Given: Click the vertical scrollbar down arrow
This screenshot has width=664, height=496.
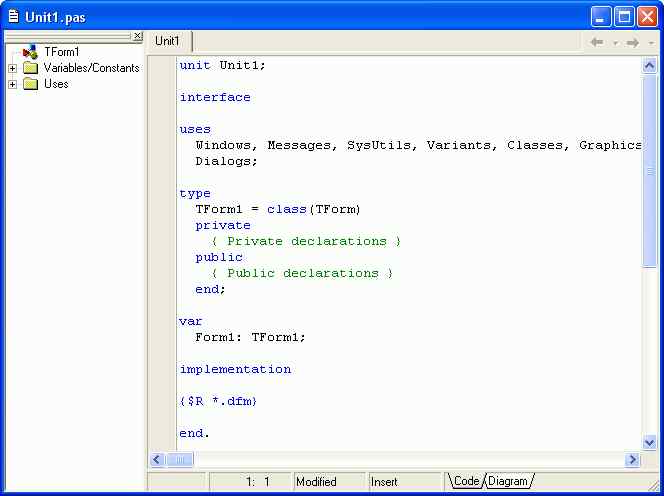Looking at the screenshot, I should [649, 443].
